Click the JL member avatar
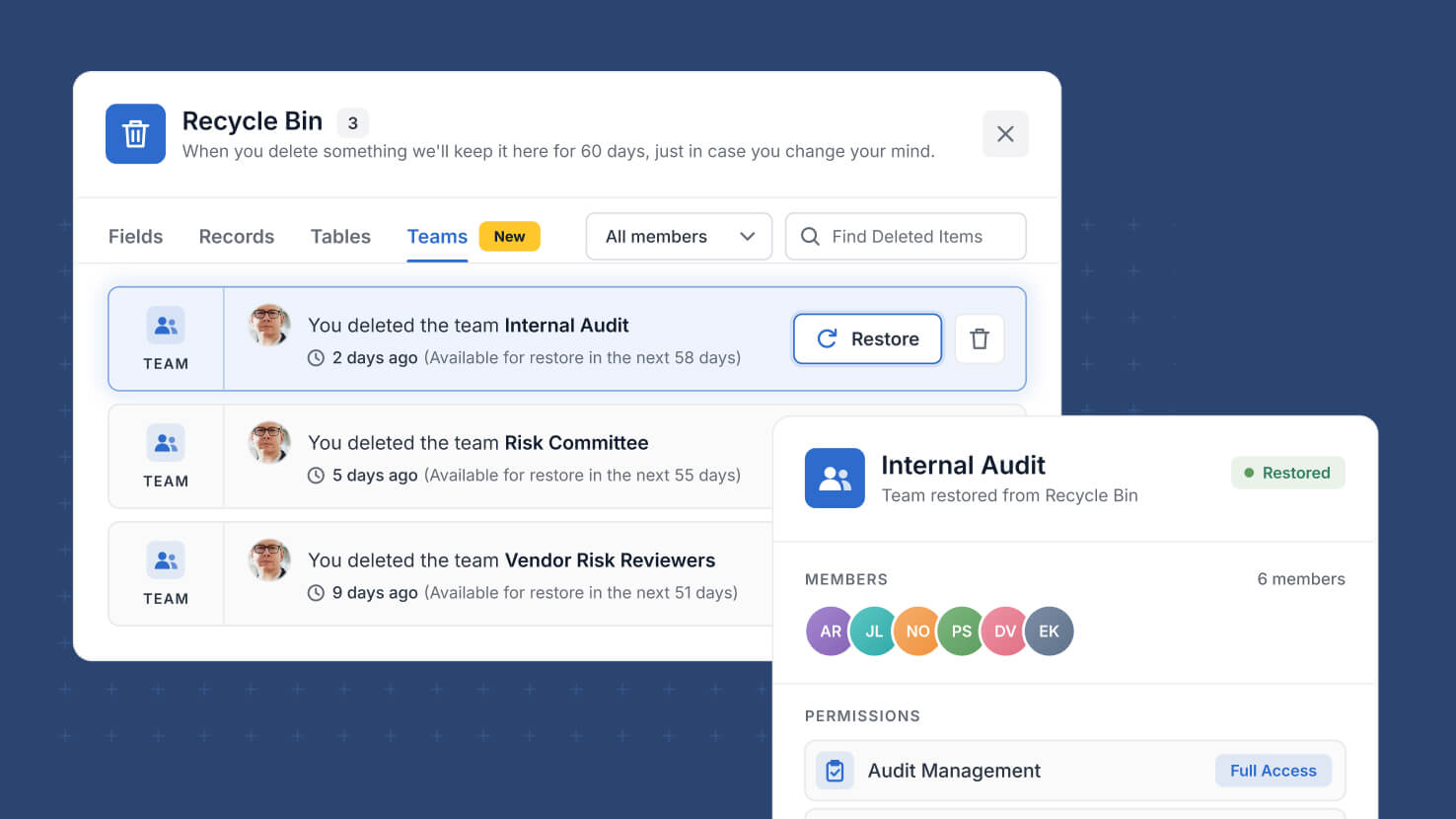 tap(874, 632)
